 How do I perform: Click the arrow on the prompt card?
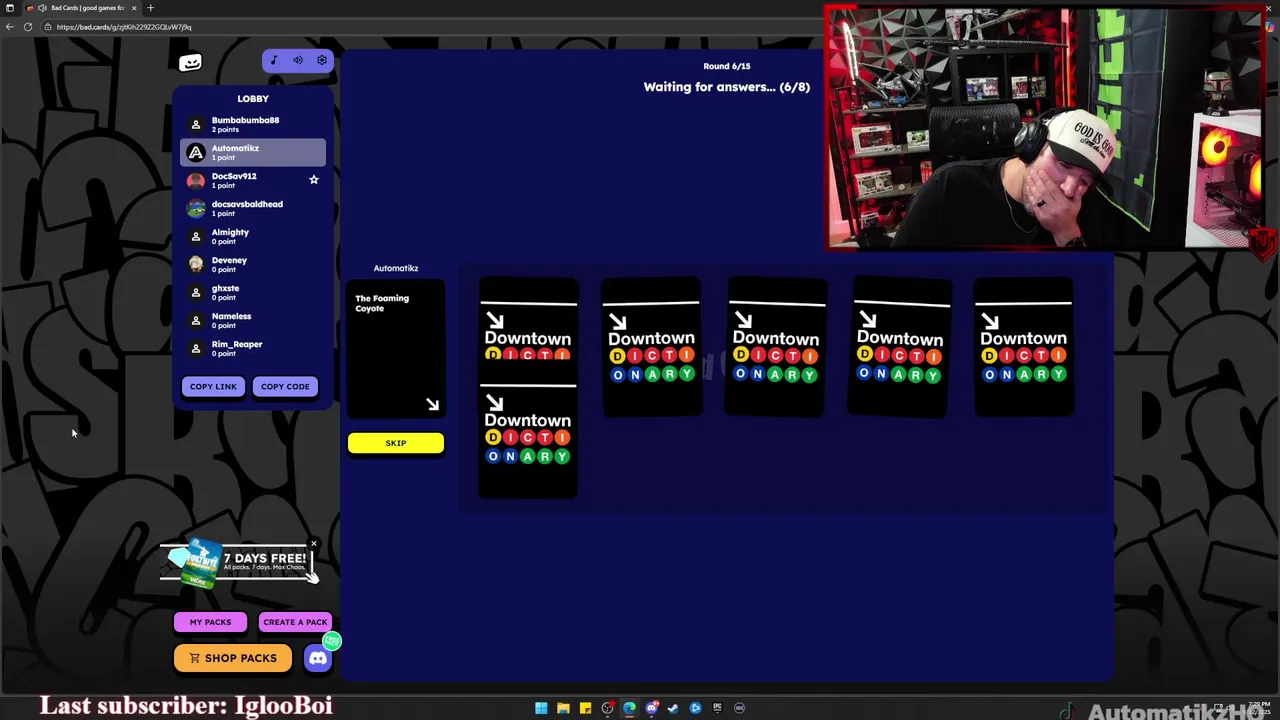pos(432,404)
